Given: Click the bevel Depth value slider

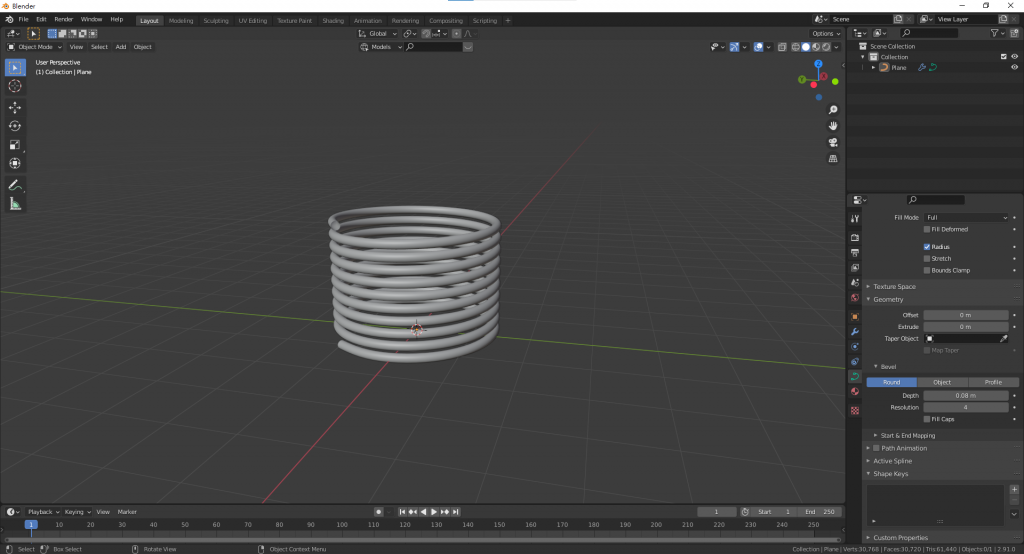Looking at the screenshot, I should point(965,395).
